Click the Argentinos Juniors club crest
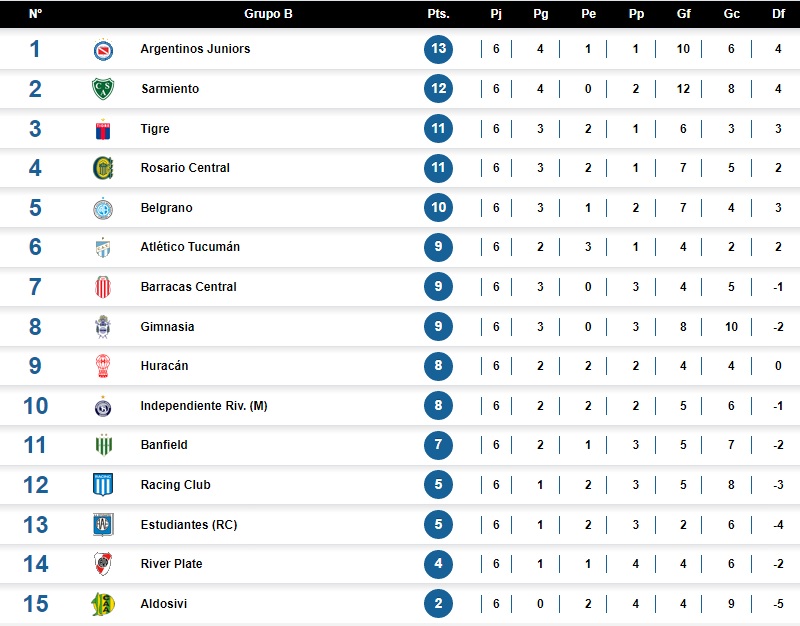This screenshot has height=626, width=800. (x=103, y=49)
